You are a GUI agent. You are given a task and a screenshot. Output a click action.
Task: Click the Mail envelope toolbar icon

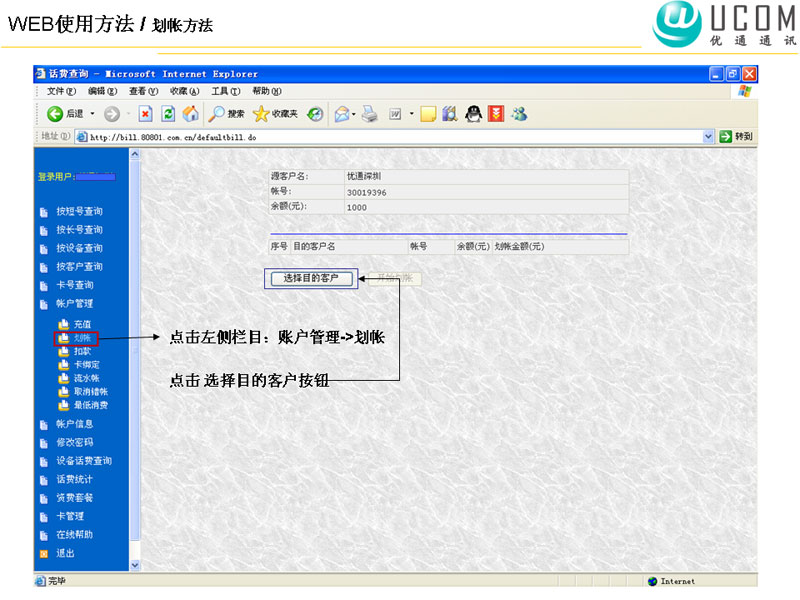pyautogui.click(x=341, y=114)
